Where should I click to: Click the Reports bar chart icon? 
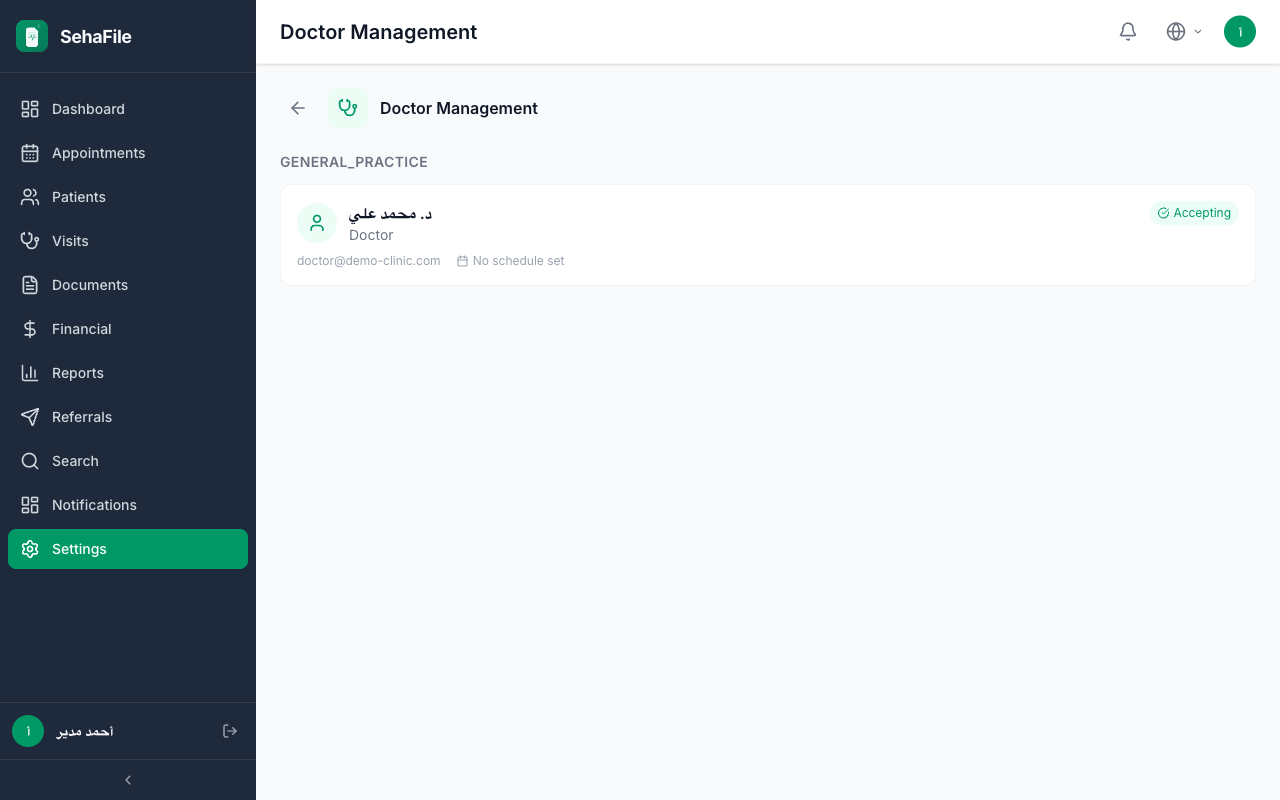30,373
